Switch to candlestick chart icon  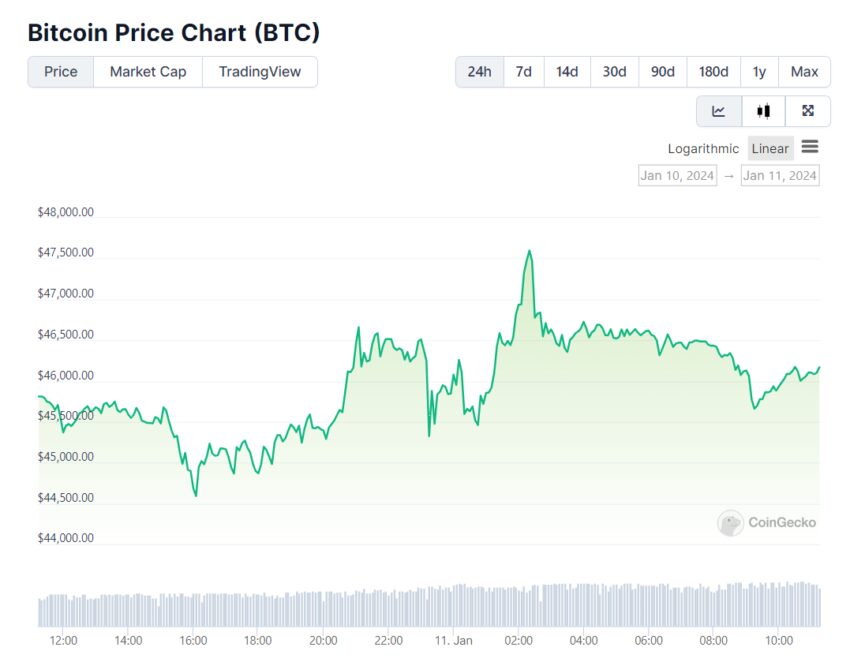coord(764,111)
